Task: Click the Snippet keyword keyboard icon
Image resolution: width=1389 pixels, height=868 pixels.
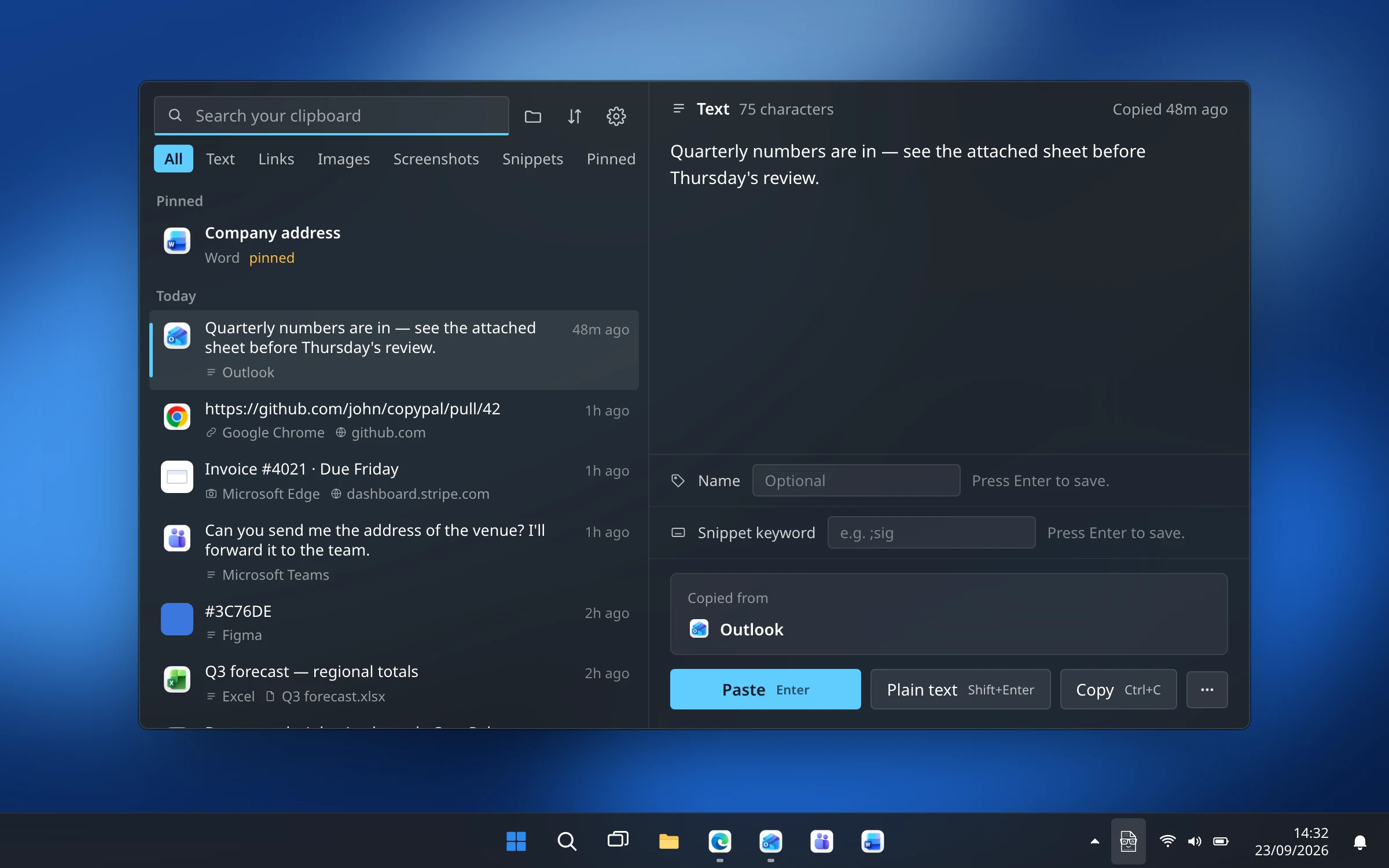Action: [678, 532]
